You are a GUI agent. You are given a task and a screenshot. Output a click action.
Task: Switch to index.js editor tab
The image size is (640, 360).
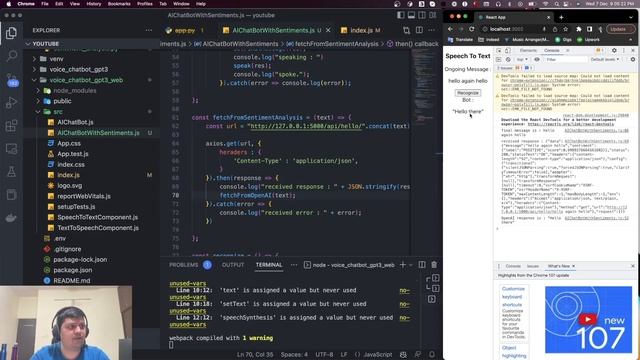pos(362,30)
